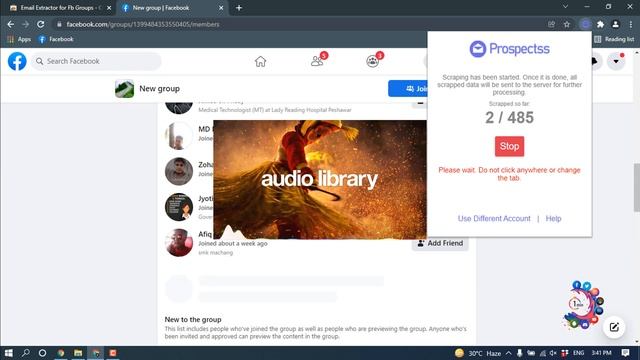Close the New group Facebook tab
The width and height of the screenshot is (640, 360).
pos(221,8)
